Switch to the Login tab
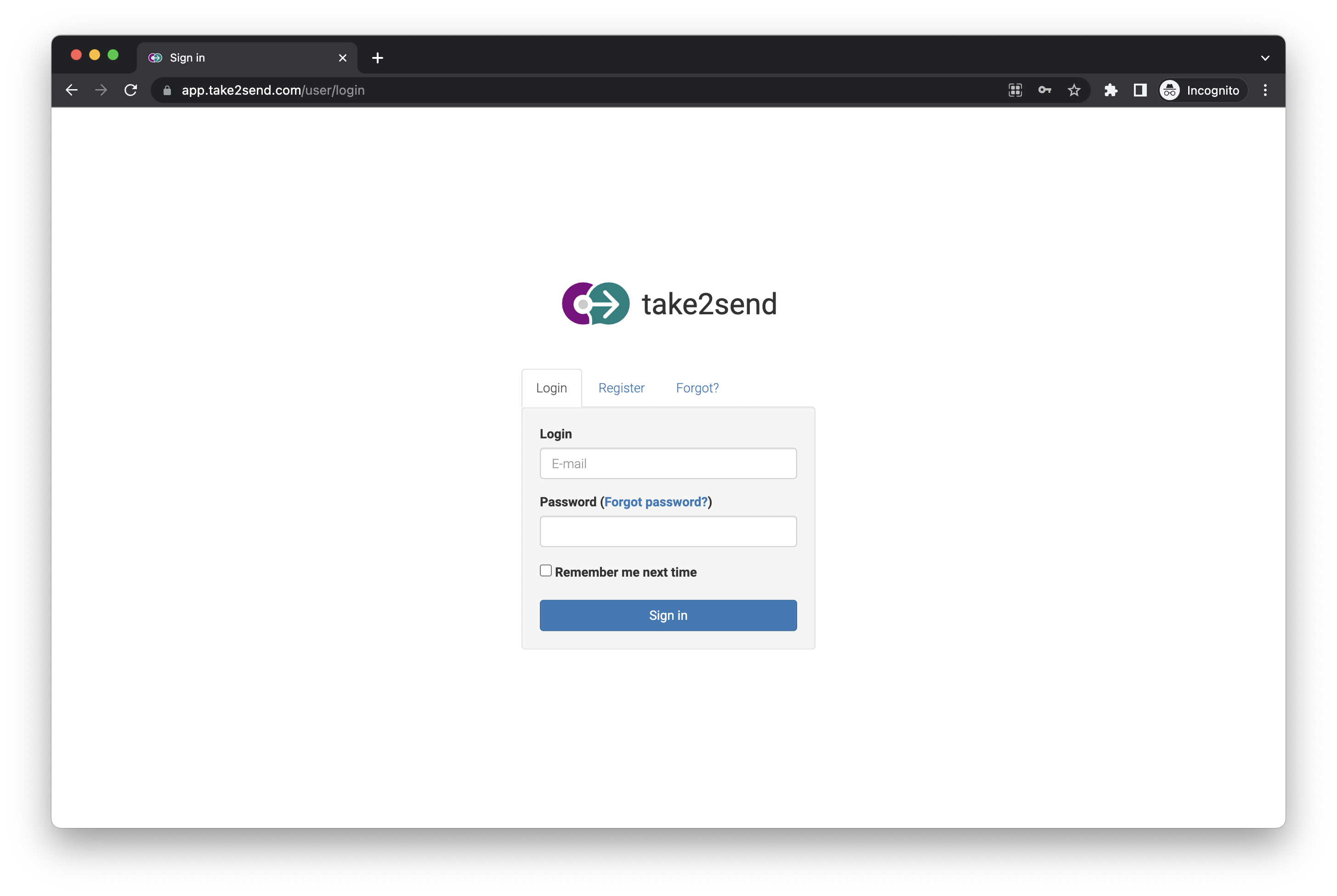Image resolution: width=1337 pixels, height=896 pixels. tap(551, 388)
